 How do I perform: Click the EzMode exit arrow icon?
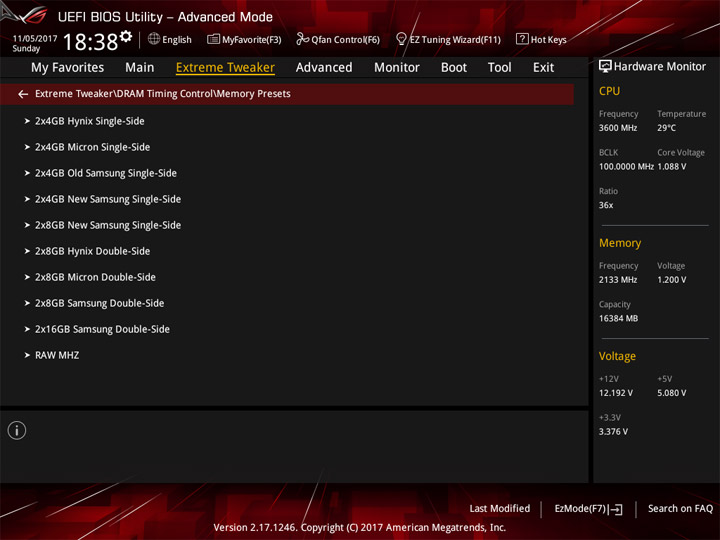[x=617, y=509]
